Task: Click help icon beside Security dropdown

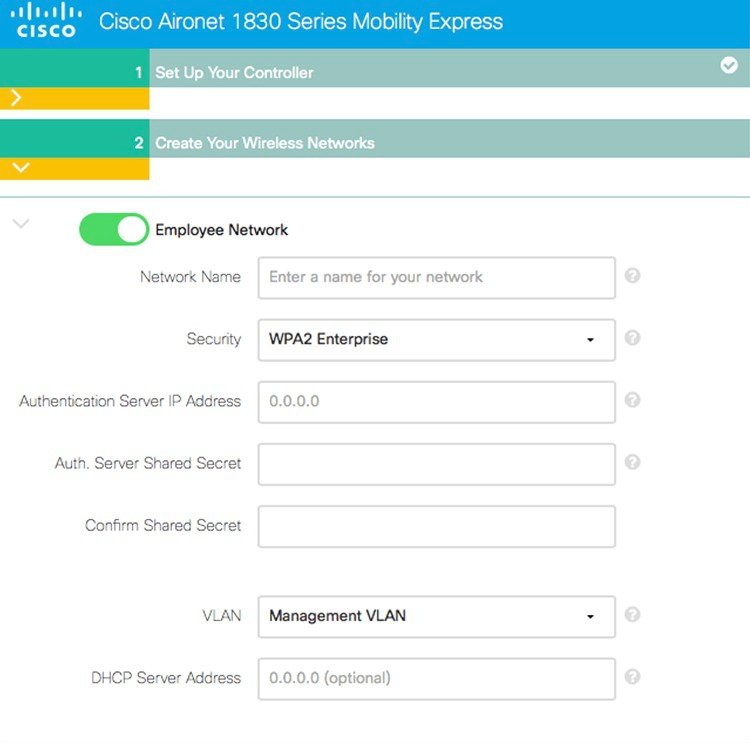Action: click(x=632, y=338)
